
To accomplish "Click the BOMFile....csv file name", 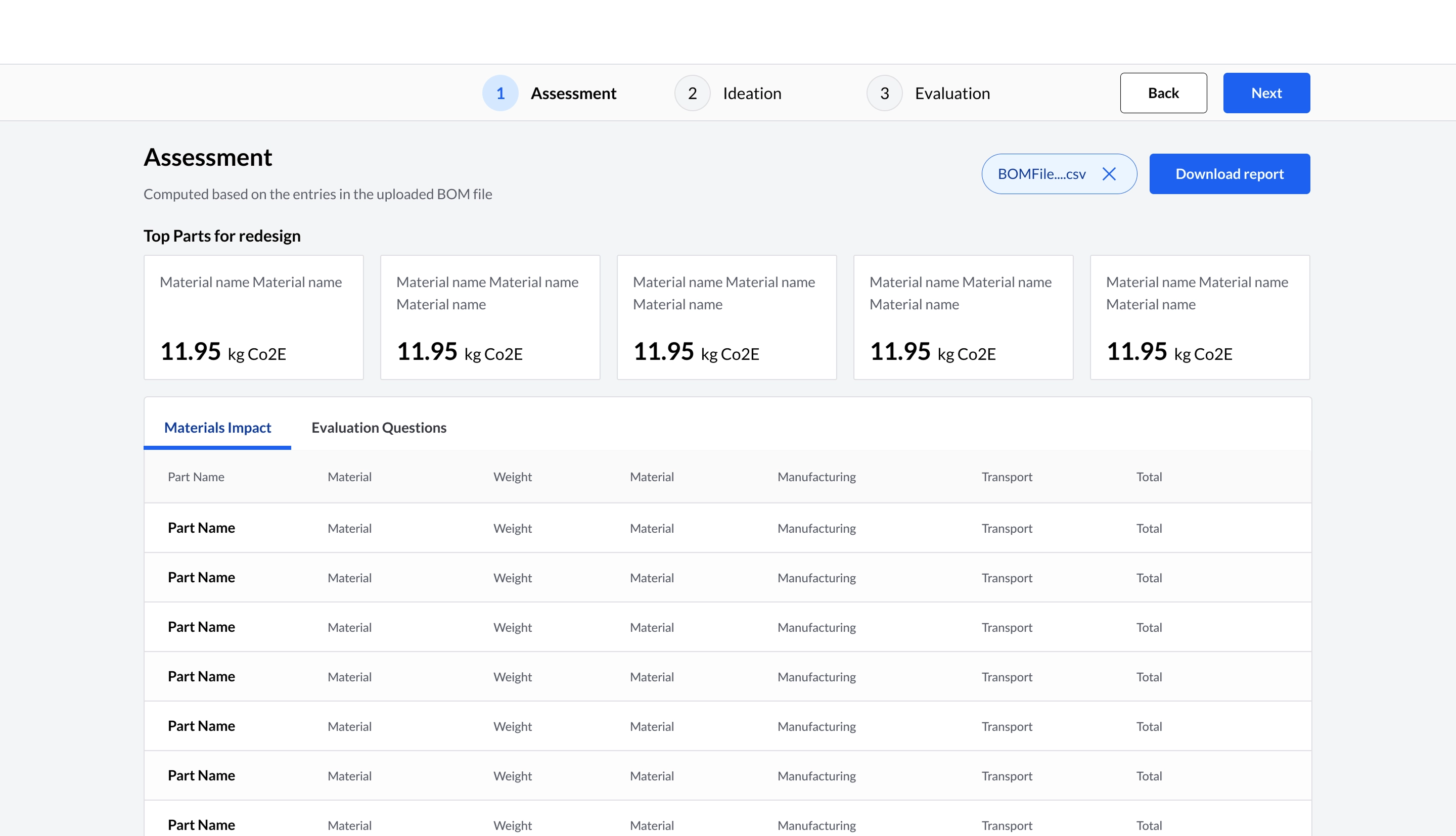I will [1041, 174].
